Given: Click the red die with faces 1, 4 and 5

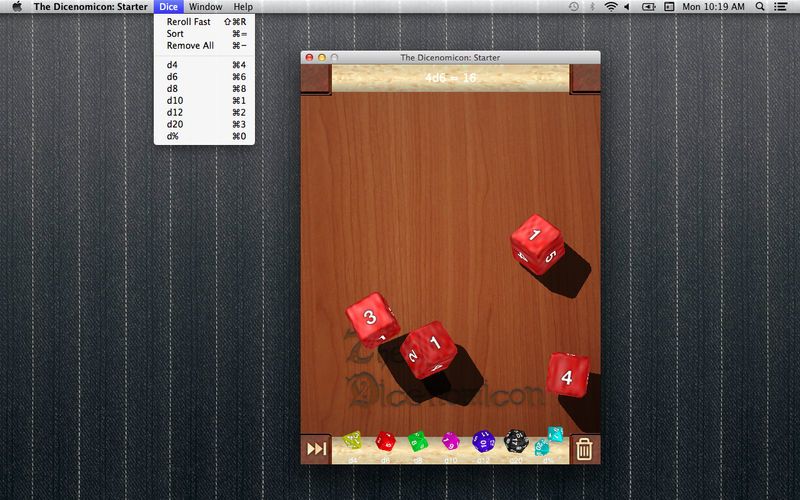Looking at the screenshot, I should (537, 244).
